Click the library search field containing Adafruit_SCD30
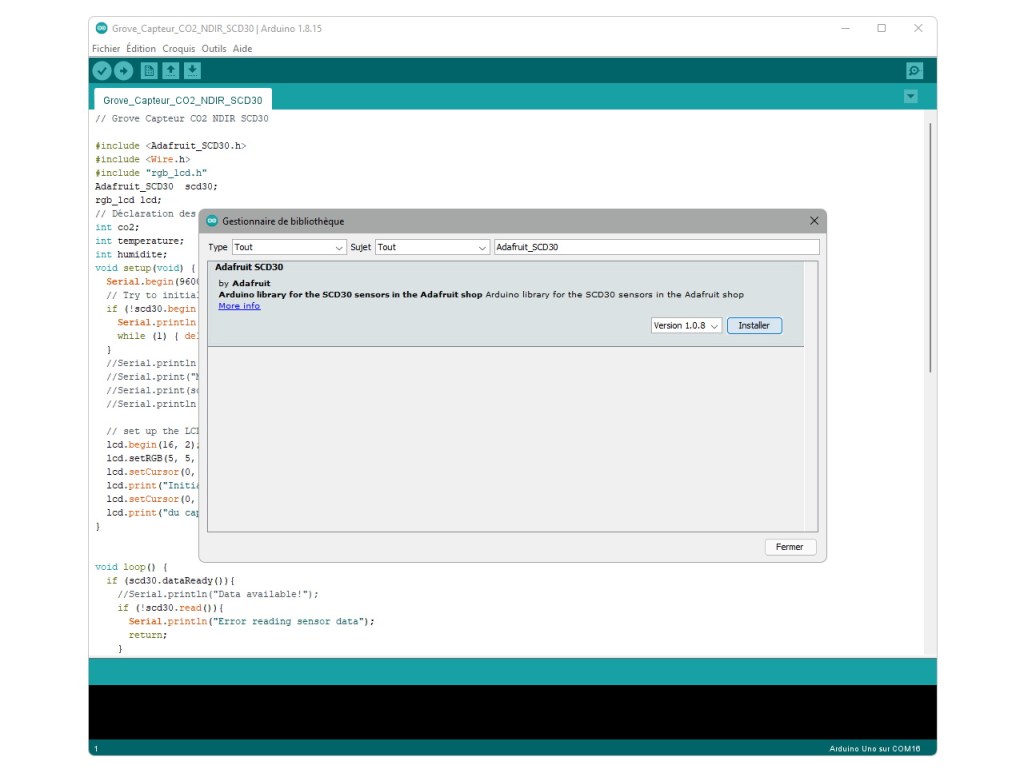1024x773 pixels. click(x=656, y=247)
